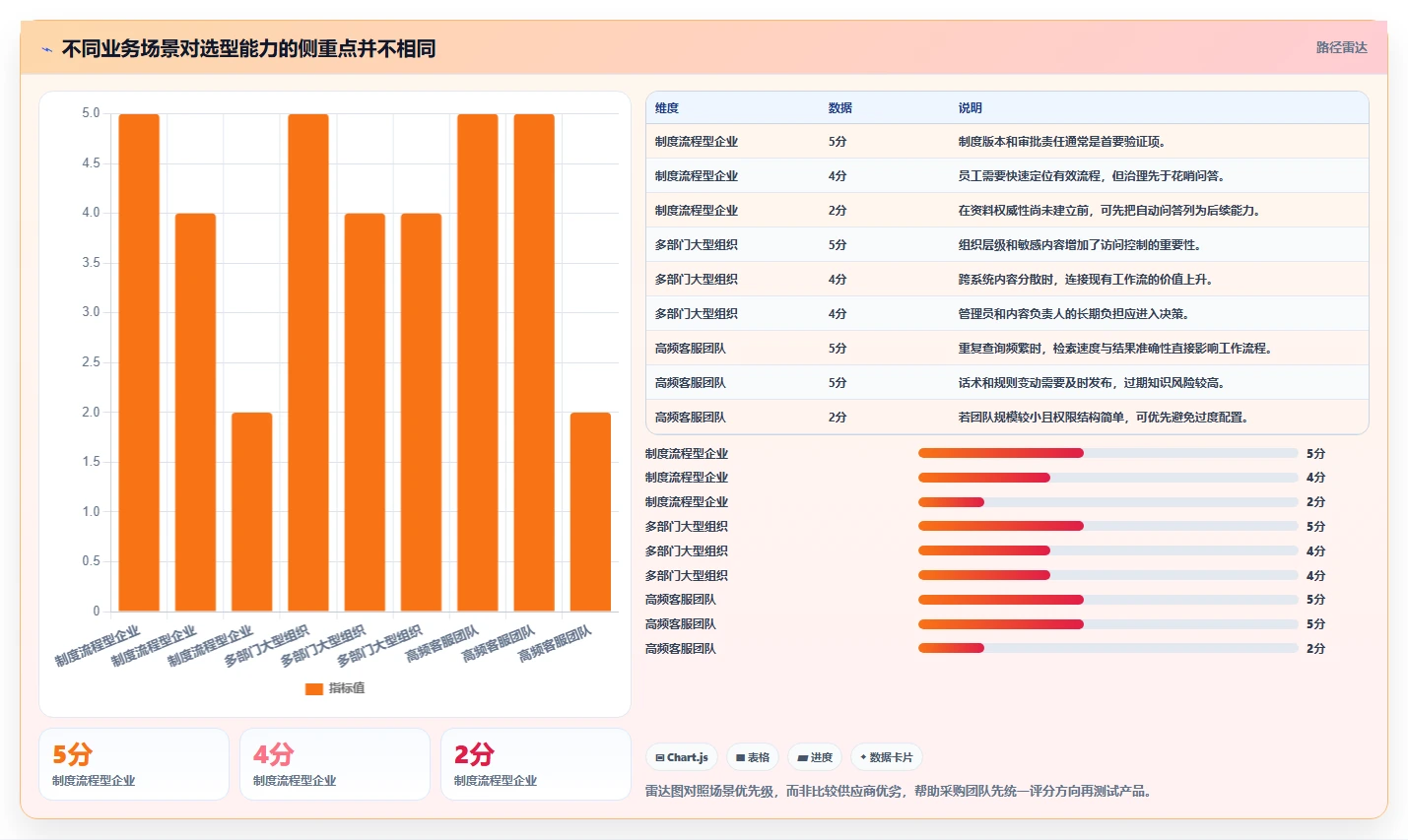Image resolution: width=1408 pixels, height=840 pixels.
Task: Click the 高频客服团队 2分 progress bar
Action: 1107,648
